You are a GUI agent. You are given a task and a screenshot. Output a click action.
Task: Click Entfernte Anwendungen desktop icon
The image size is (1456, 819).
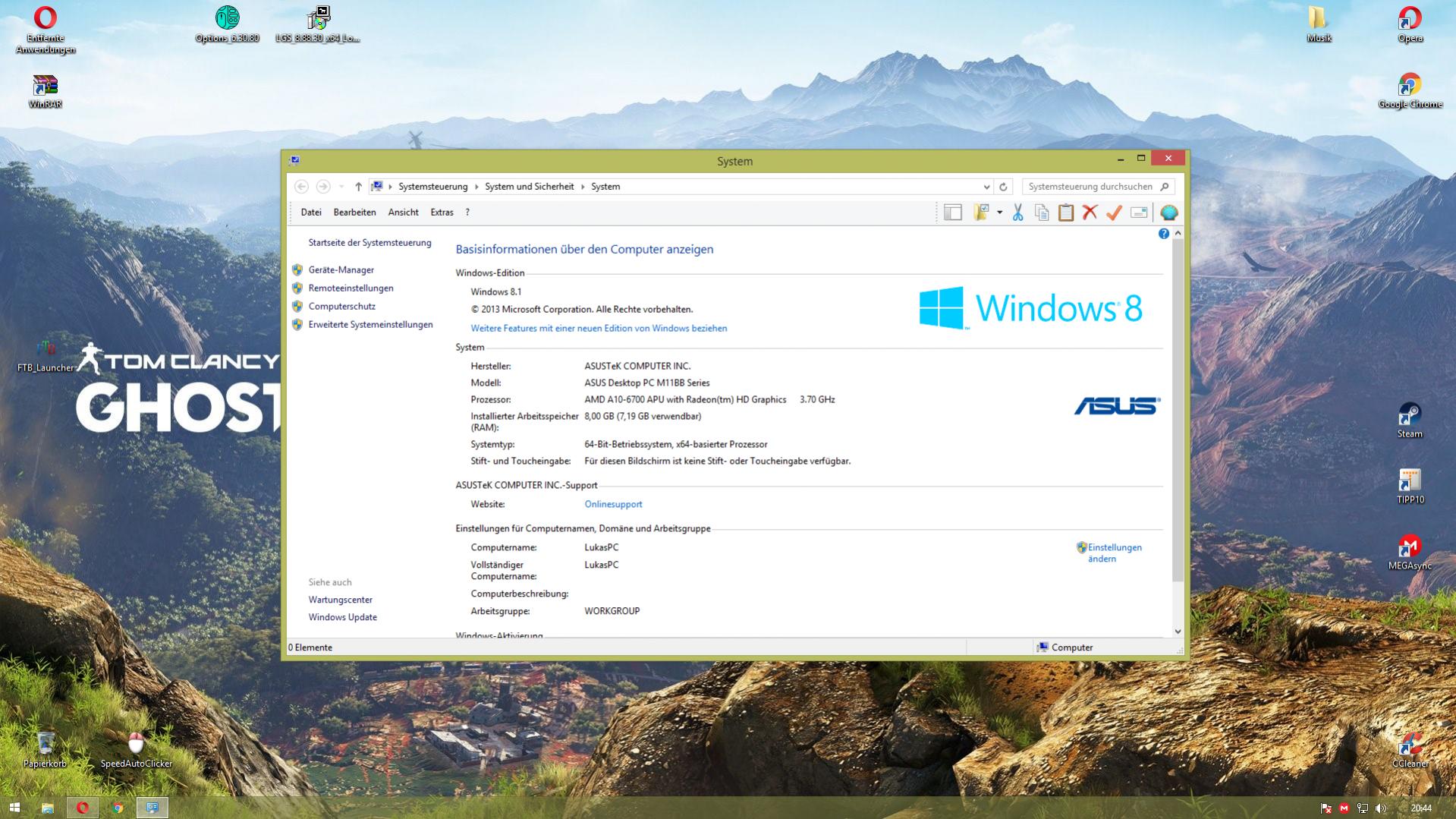45,30
